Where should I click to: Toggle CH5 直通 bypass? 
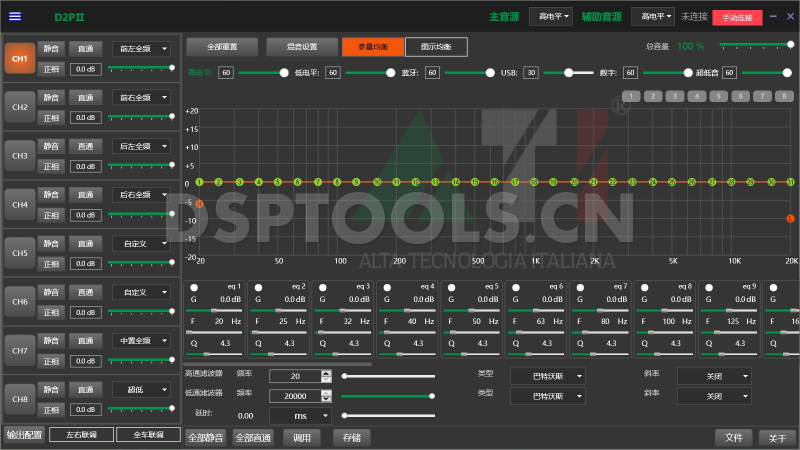point(85,243)
